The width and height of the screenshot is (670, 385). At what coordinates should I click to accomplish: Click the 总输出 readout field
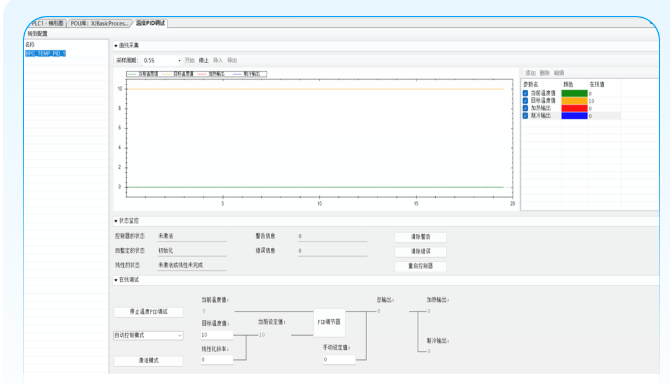click(392, 311)
